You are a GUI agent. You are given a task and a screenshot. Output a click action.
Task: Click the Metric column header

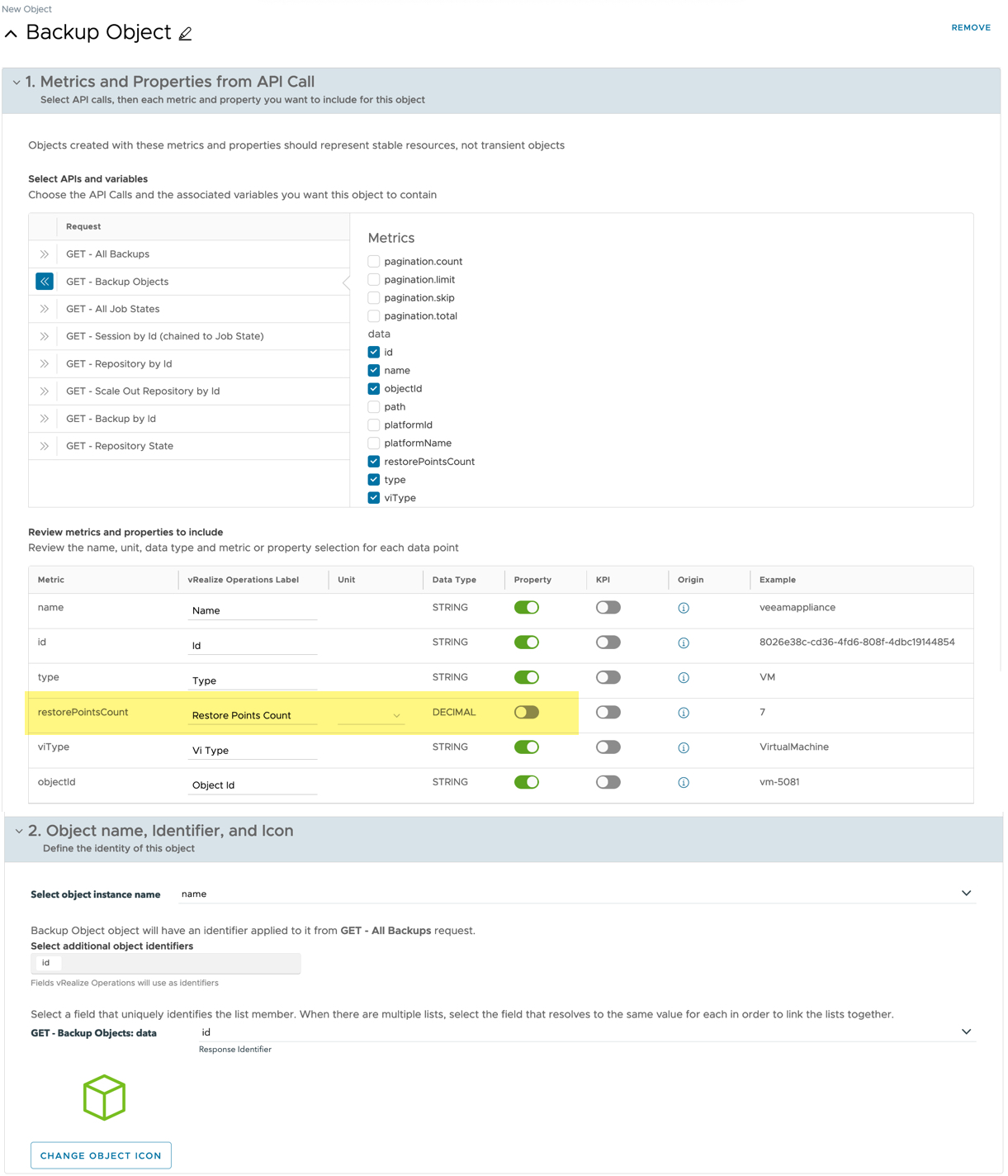51,580
